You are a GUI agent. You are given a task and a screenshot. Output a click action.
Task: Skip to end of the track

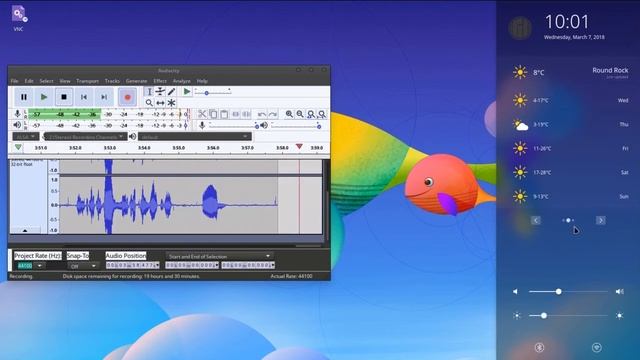(x=104, y=97)
